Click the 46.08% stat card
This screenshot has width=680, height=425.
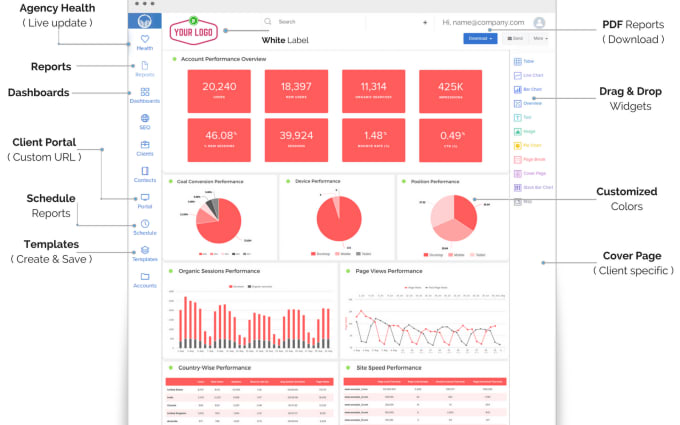tap(219, 140)
